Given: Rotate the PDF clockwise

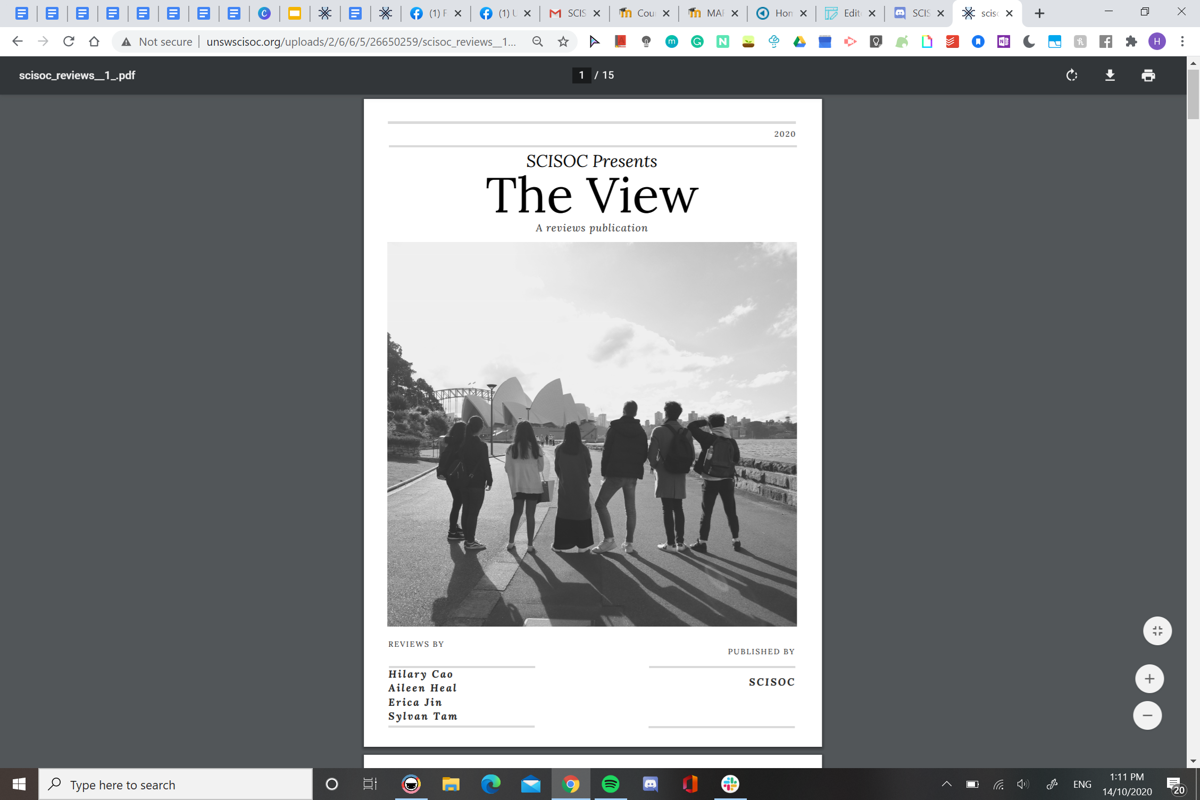Looking at the screenshot, I should [1071, 75].
